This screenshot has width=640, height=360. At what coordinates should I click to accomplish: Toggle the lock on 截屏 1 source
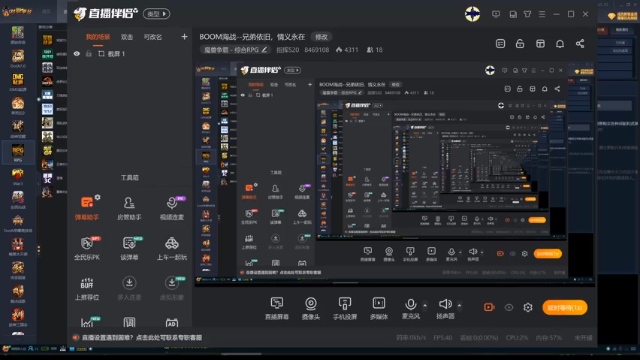[x=89, y=54]
